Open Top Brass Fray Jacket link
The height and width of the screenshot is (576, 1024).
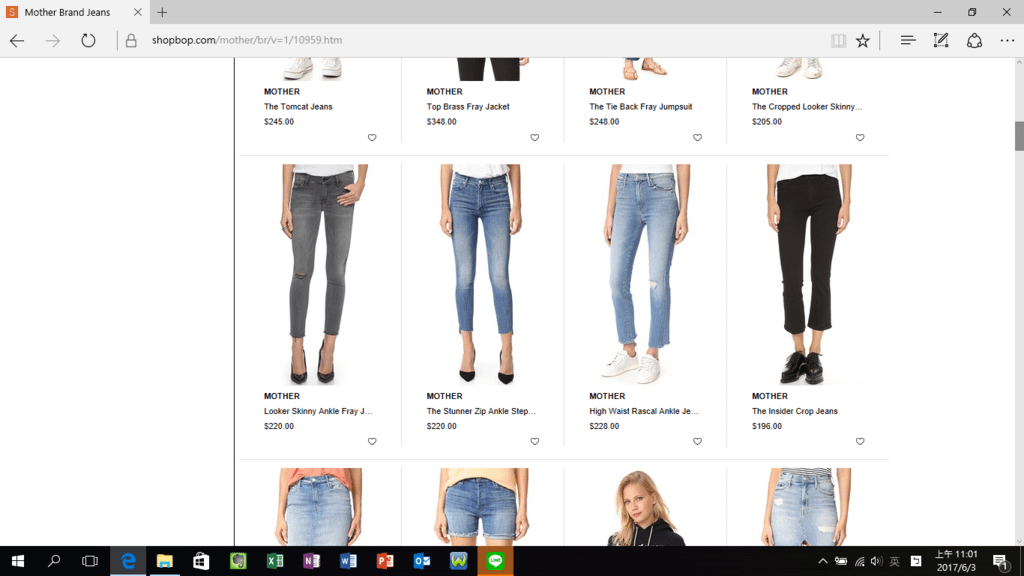click(468, 107)
